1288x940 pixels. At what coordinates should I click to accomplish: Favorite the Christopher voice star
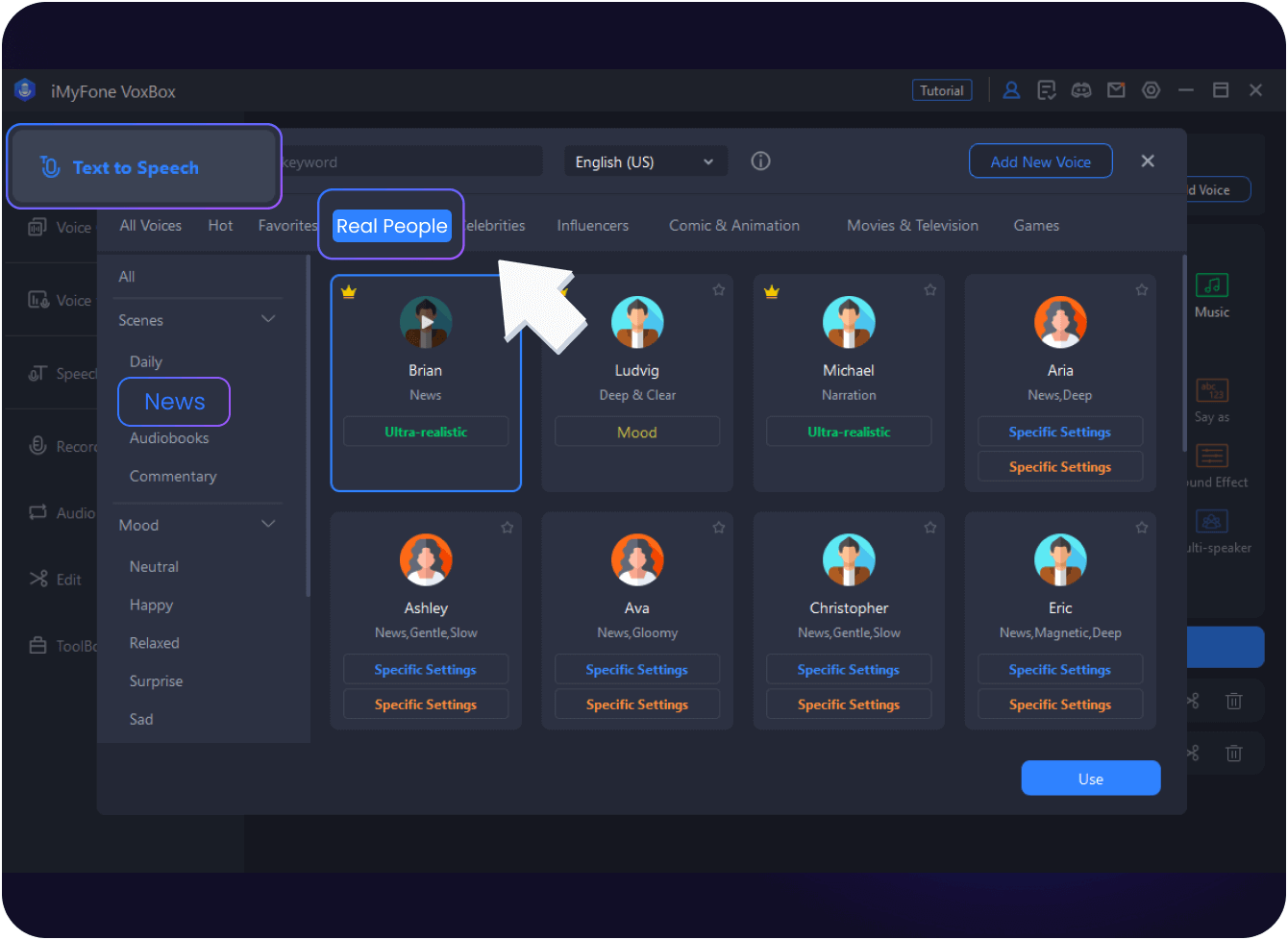929,527
